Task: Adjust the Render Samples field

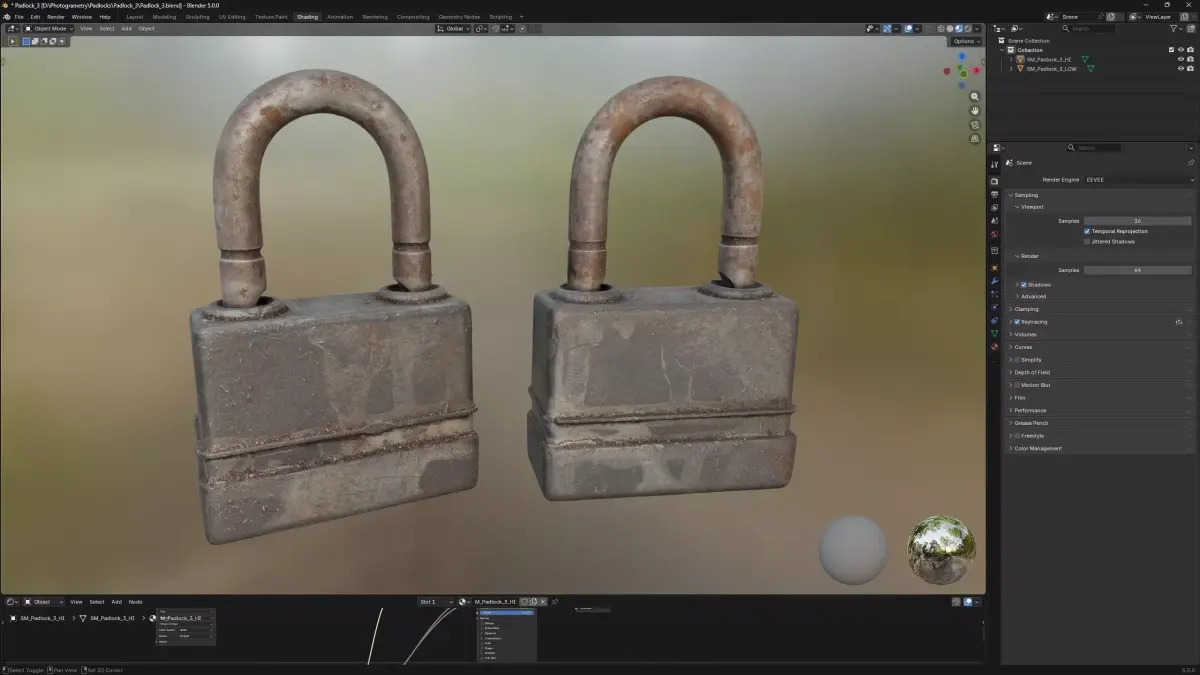Action: [x=1138, y=270]
